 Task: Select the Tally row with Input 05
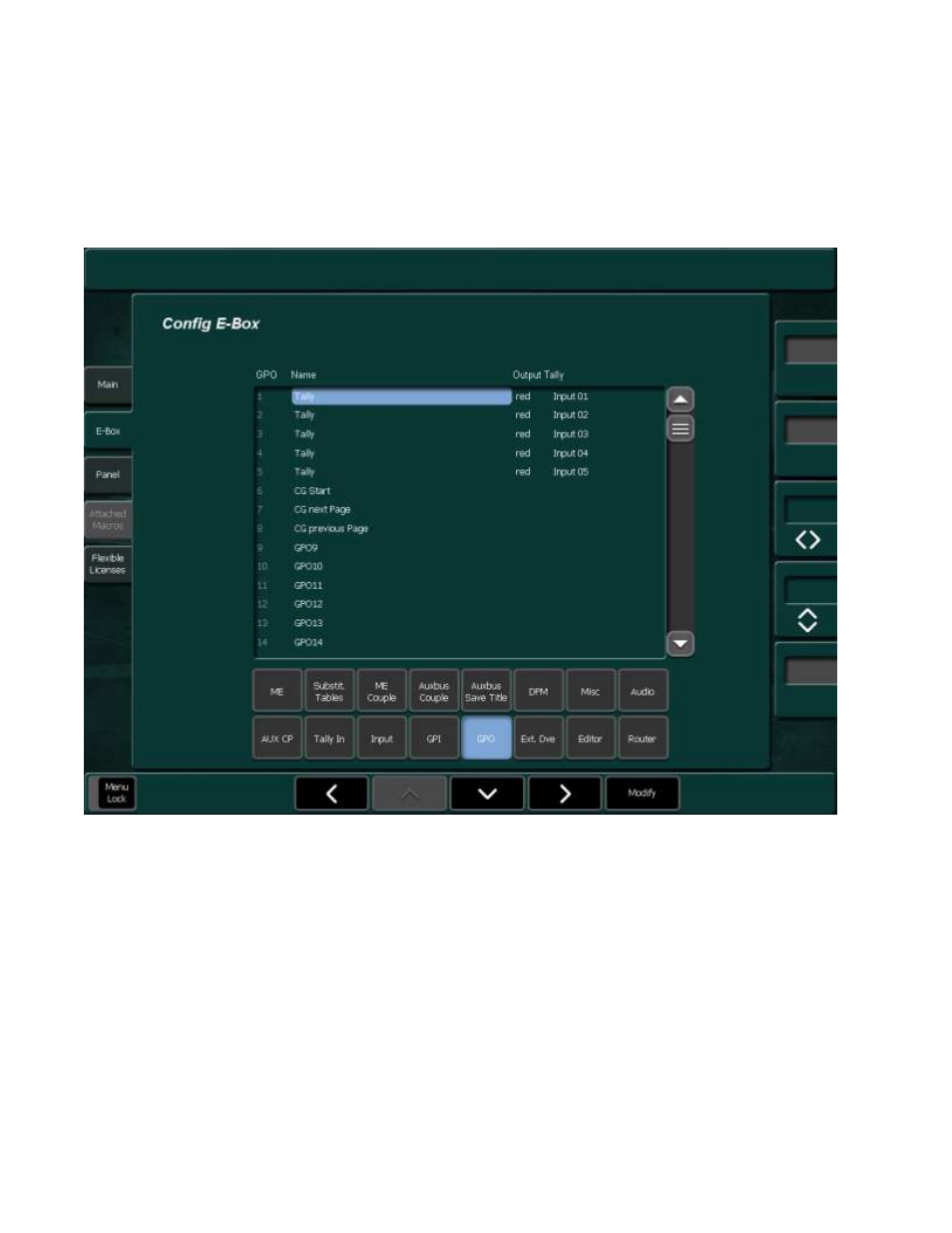point(460,472)
